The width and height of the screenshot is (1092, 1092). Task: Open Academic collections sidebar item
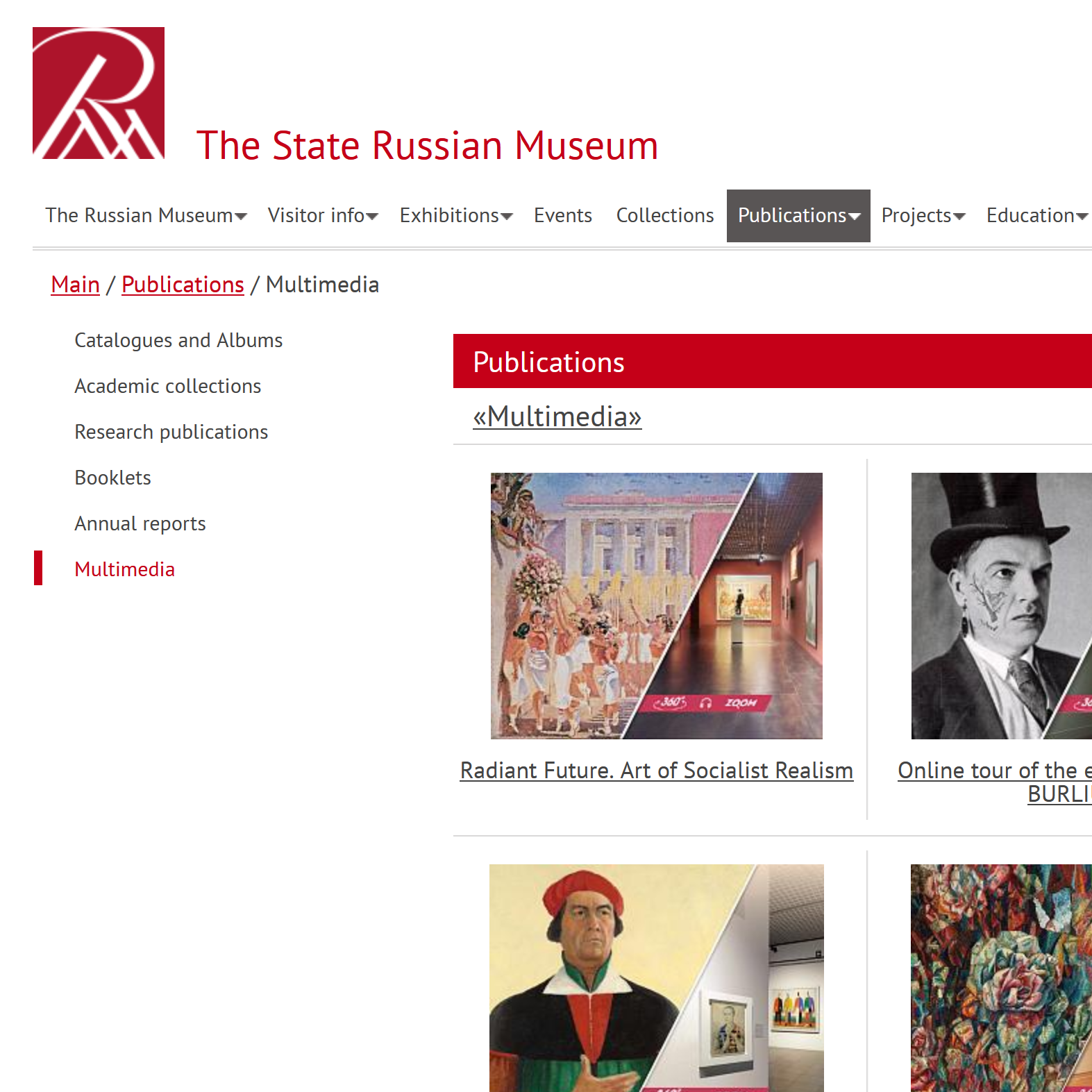pyautogui.click(x=168, y=386)
